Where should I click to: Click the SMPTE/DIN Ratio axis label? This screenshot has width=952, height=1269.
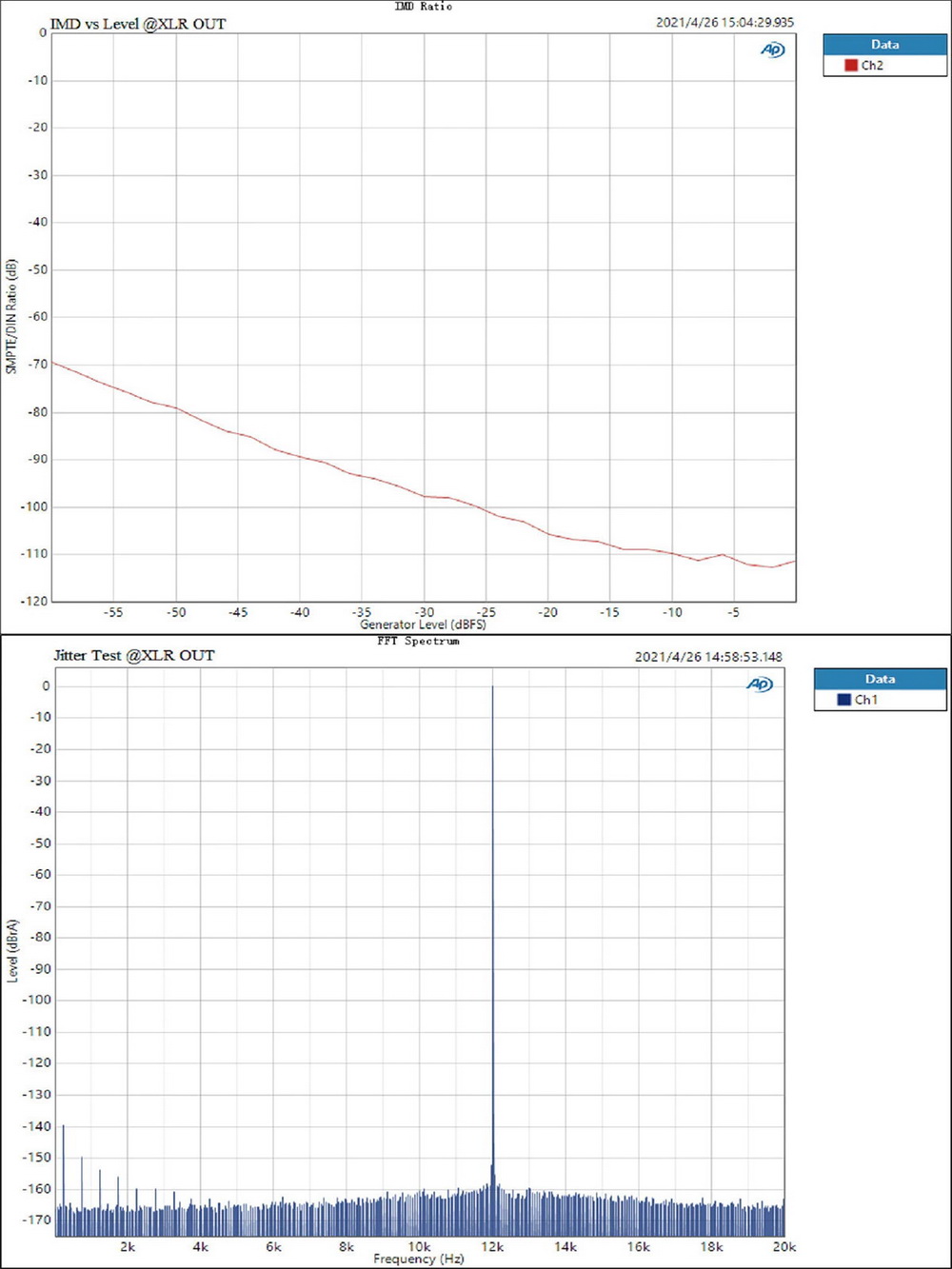tap(10, 316)
